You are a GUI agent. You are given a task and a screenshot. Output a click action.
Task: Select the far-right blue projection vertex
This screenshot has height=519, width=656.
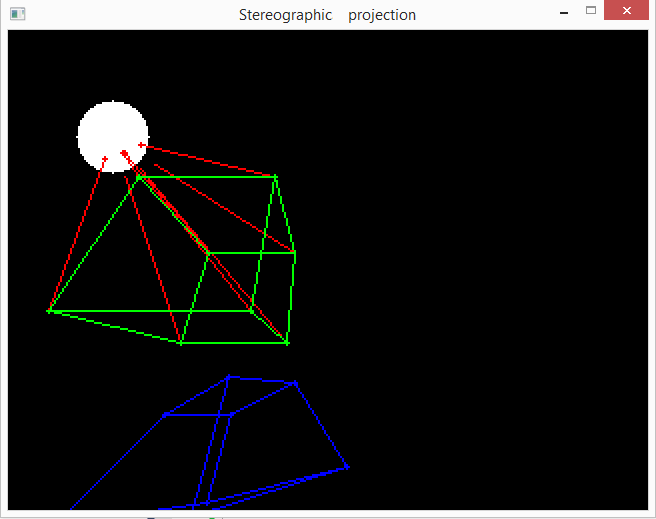tap(346, 466)
